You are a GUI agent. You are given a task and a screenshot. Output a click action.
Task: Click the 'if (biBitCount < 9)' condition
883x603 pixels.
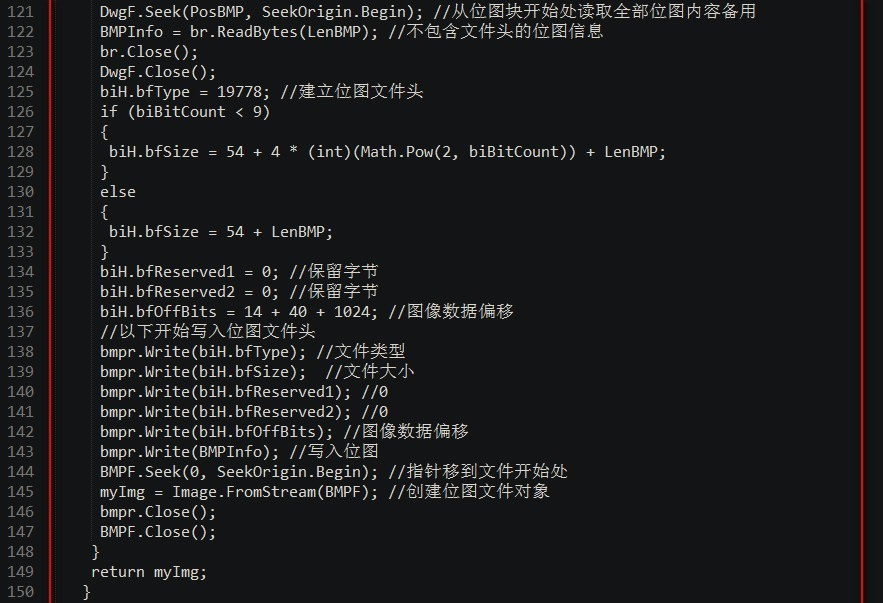click(x=185, y=112)
